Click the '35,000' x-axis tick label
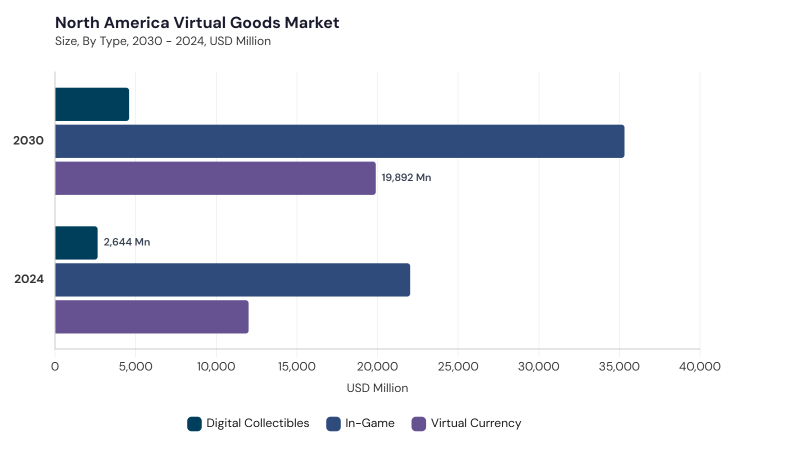800x450 pixels. tap(619, 366)
